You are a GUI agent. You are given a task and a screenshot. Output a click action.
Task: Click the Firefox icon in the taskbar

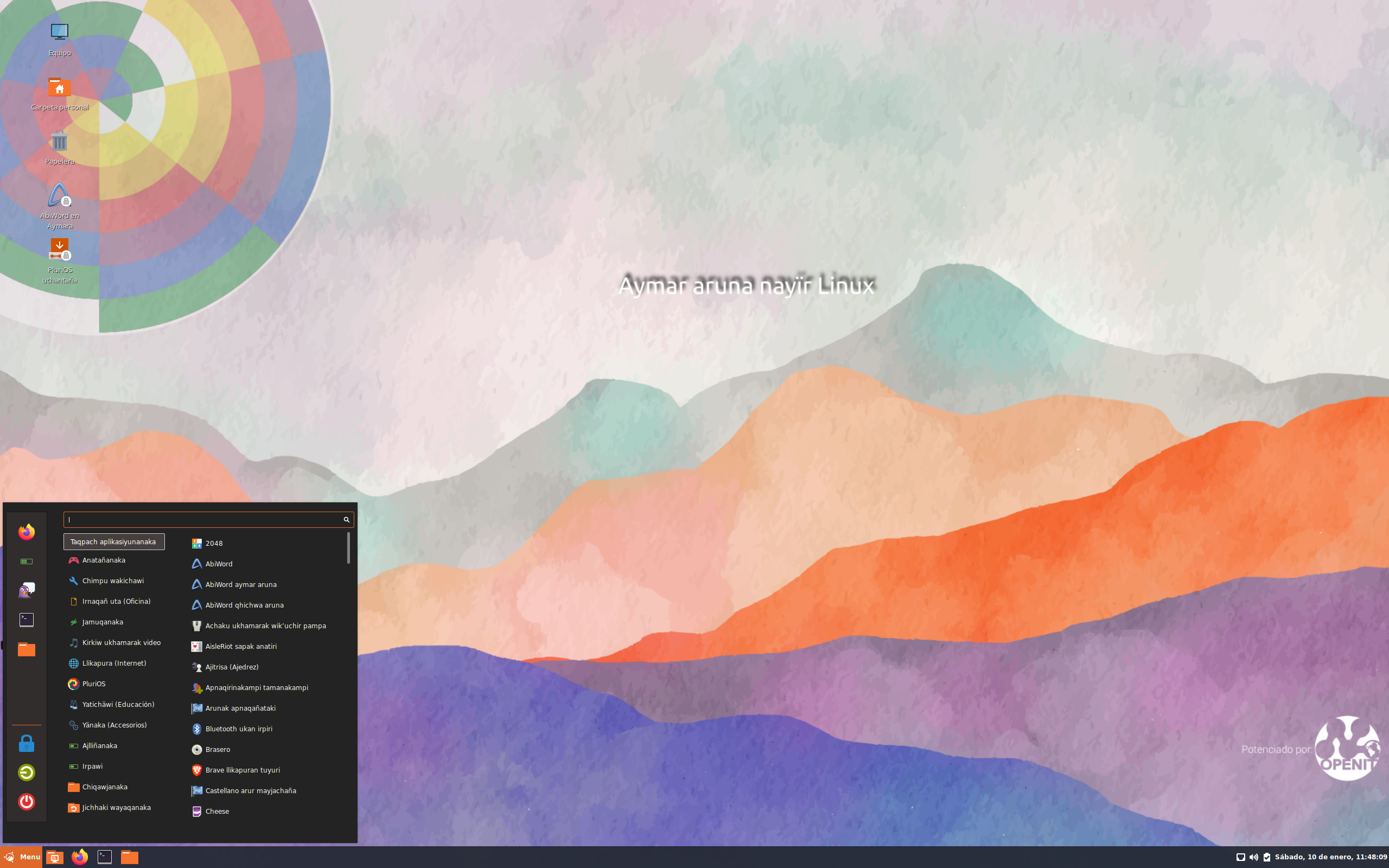tap(80, 857)
